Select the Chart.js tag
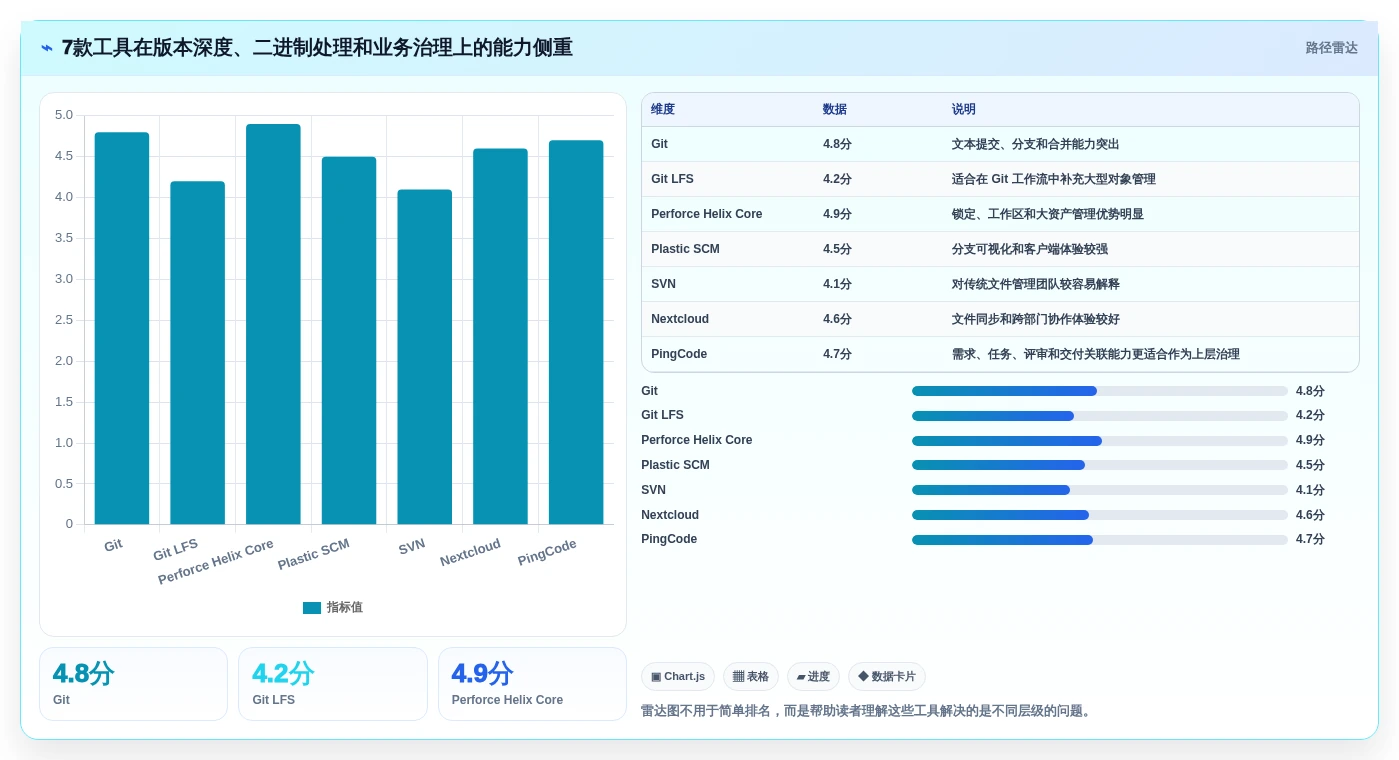Image resolution: width=1399 pixels, height=760 pixels. pyautogui.click(x=678, y=676)
